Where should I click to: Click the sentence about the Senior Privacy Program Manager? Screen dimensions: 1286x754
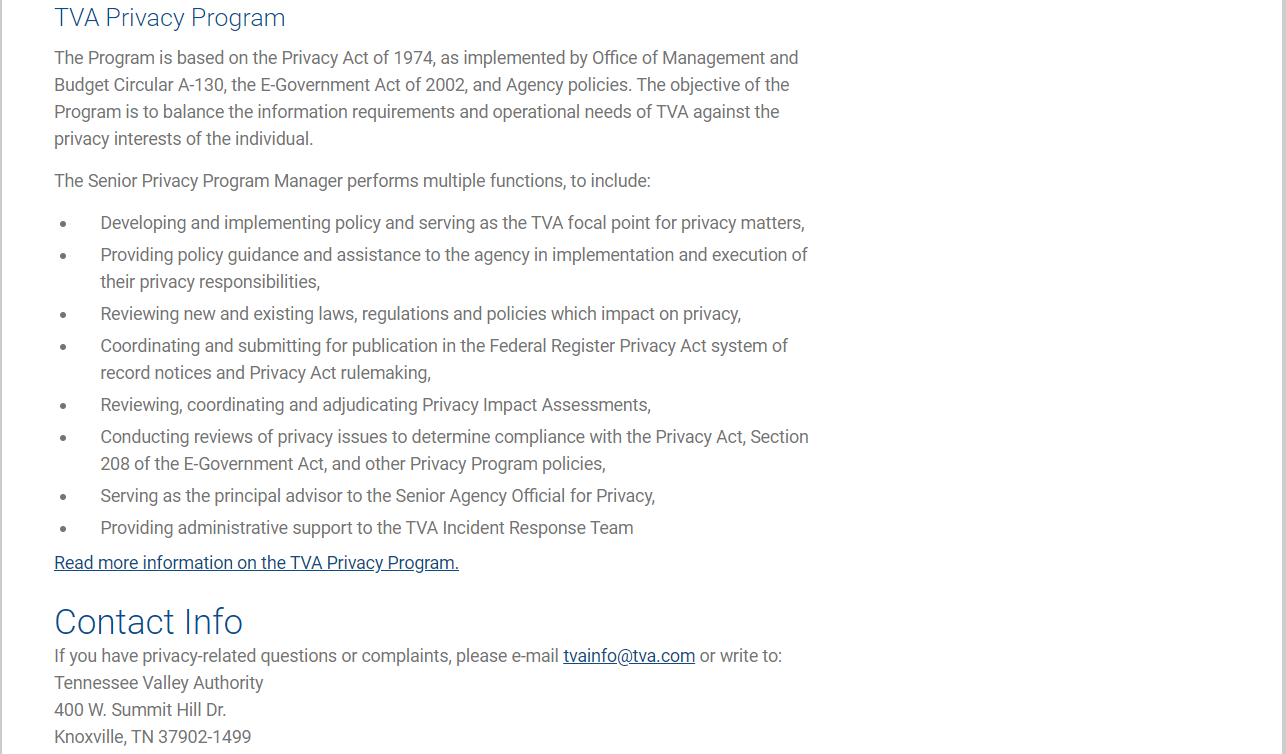click(x=352, y=181)
